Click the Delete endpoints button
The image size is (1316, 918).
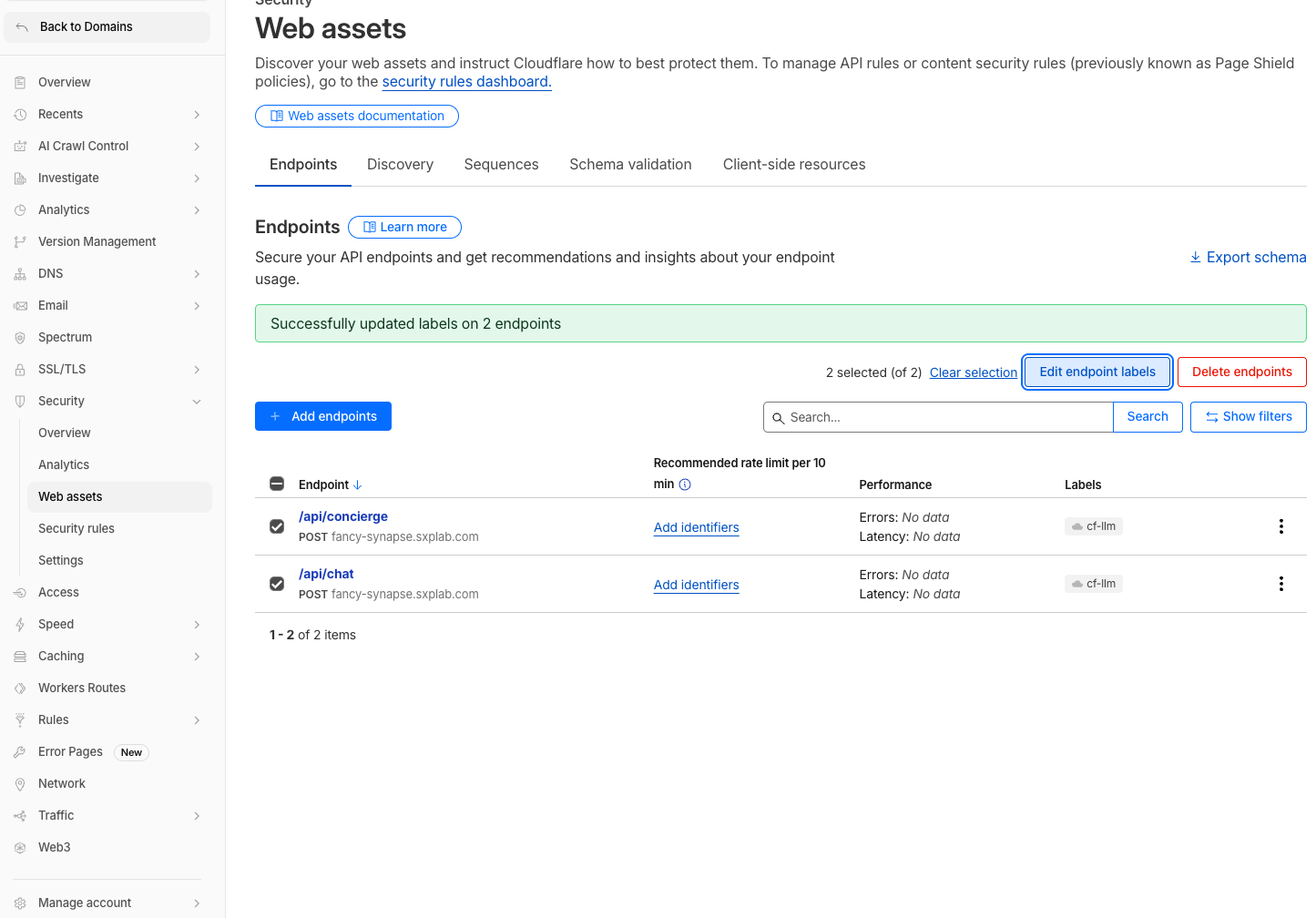(x=1242, y=372)
